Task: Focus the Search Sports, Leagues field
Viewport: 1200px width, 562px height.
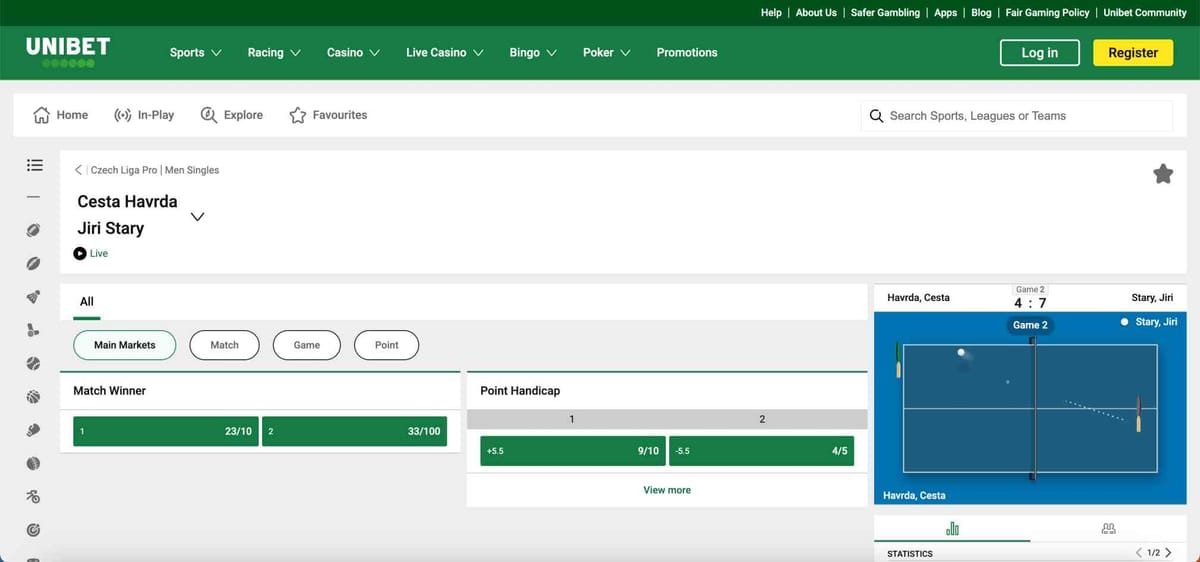Action: click(1016, 116)
